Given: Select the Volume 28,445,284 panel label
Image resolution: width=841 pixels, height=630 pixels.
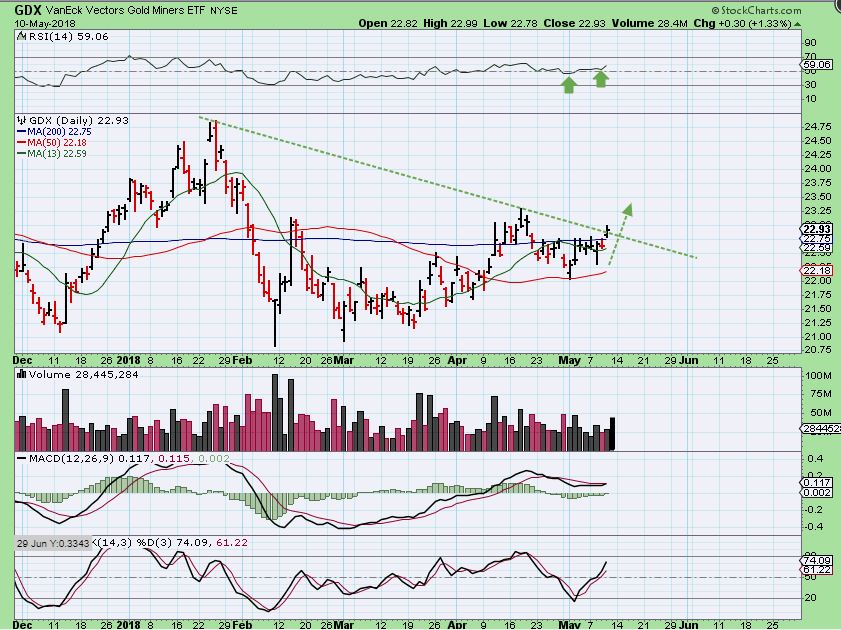Looking at the screenshot, I should tap(83, 374).
